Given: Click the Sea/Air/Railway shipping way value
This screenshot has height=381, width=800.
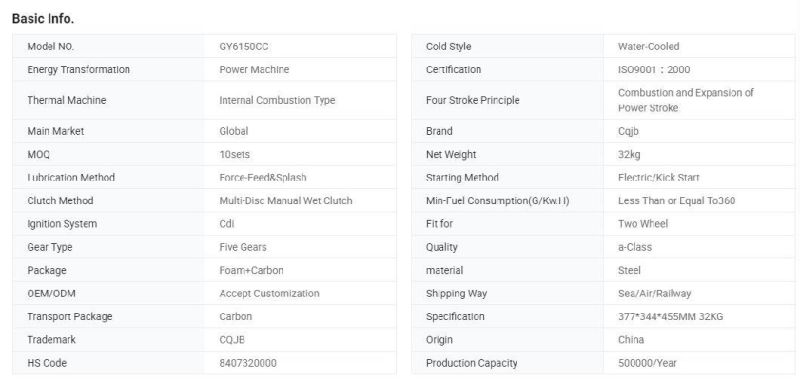Looking at the screenshot, I should click(655, 294).
